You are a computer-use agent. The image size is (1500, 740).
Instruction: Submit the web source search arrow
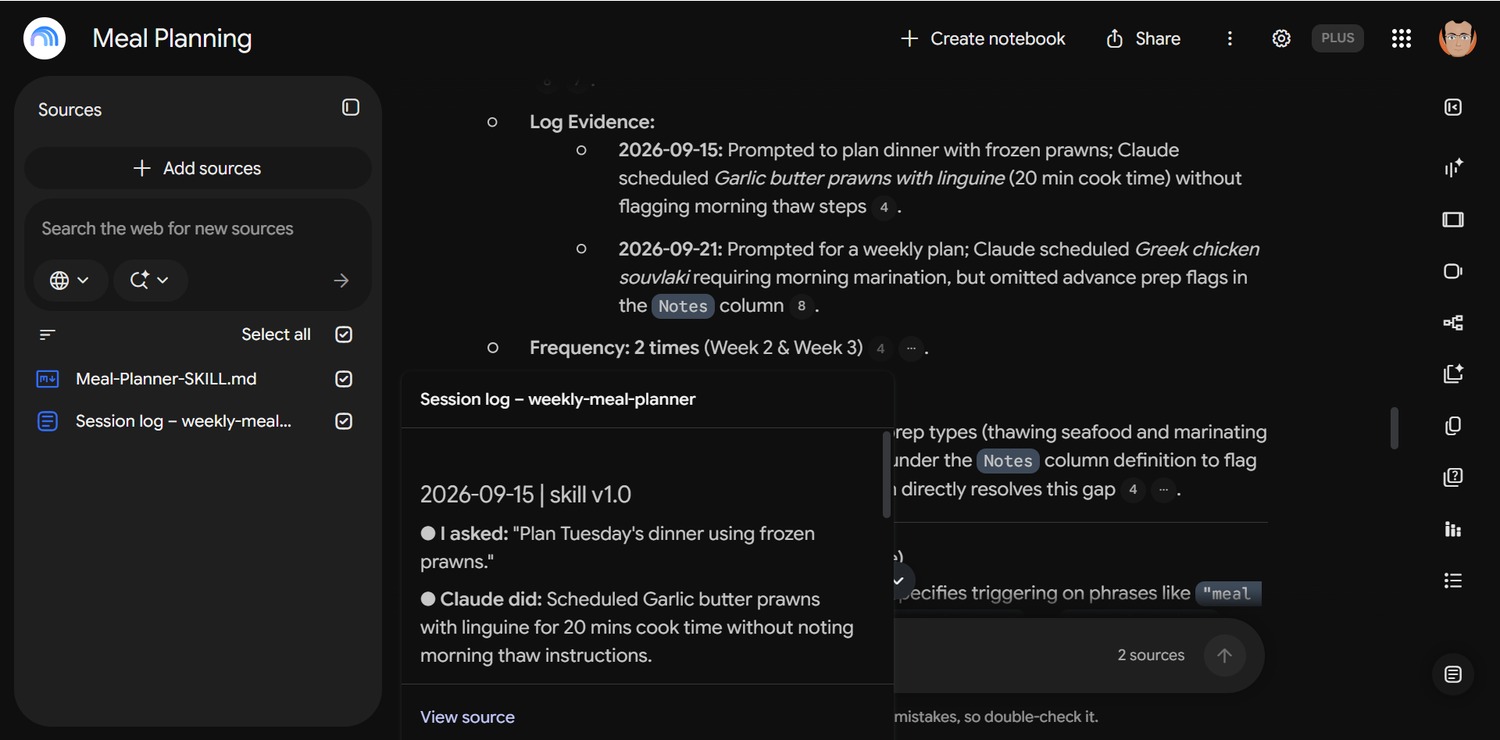pyautogui.click(x=341, y=281)
